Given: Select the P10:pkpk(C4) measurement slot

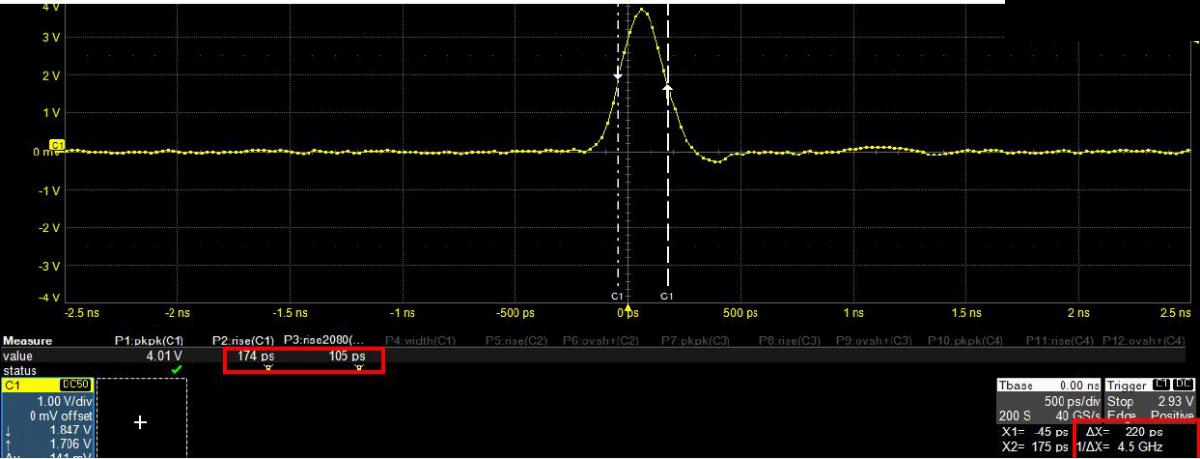Looking at the screenshot, I should (964, 343).
